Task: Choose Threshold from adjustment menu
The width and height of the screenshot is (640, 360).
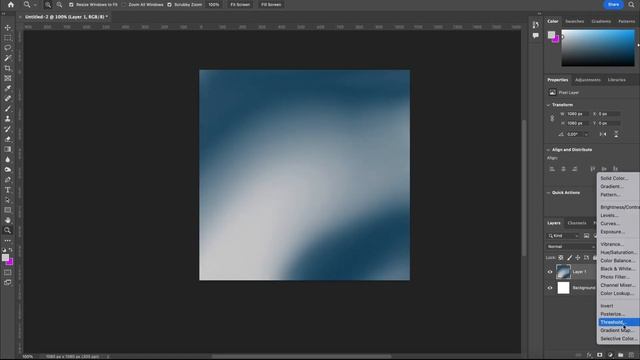Action: (619, 322)
